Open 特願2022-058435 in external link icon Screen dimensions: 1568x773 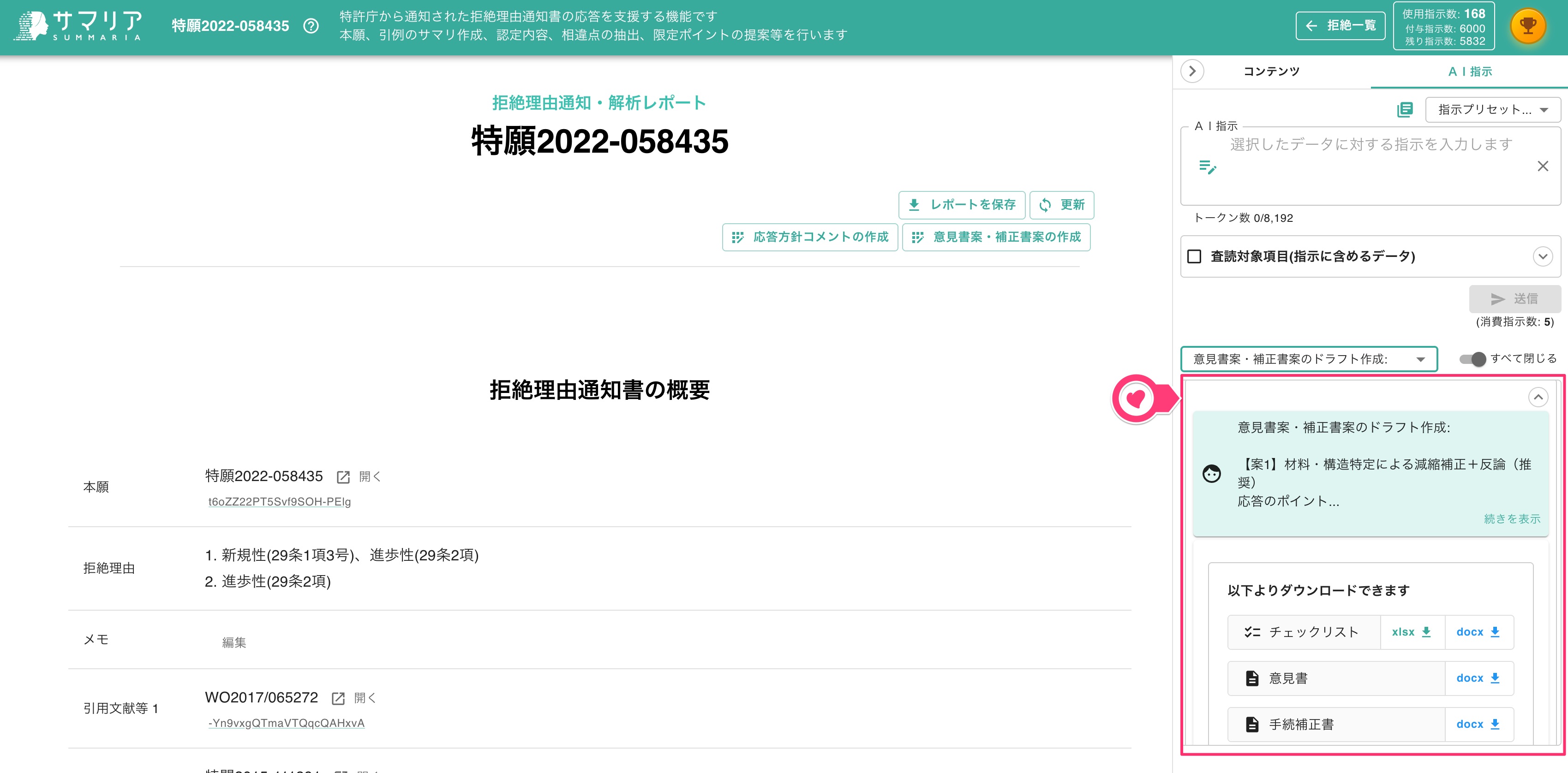(x=343, y=477)
